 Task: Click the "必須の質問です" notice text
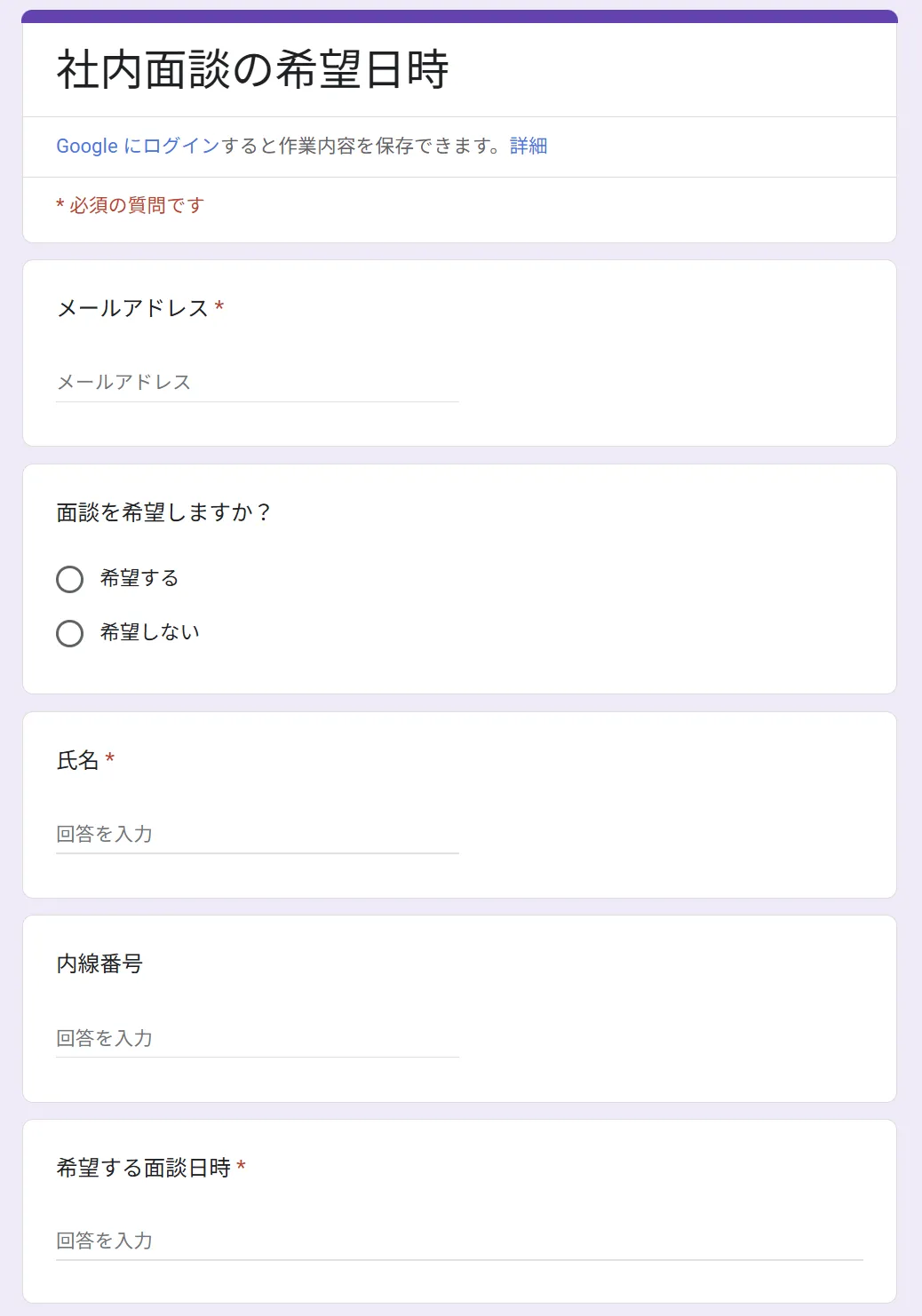click(136, 206)
